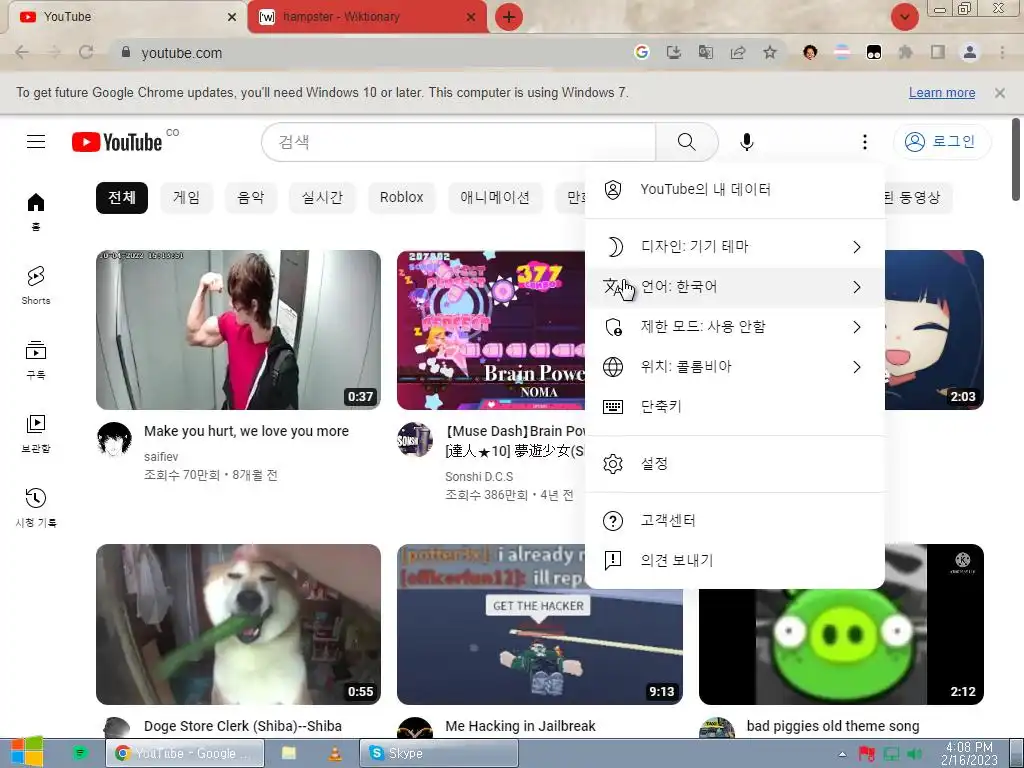Open Chrome's three-dot menu

1002,52
